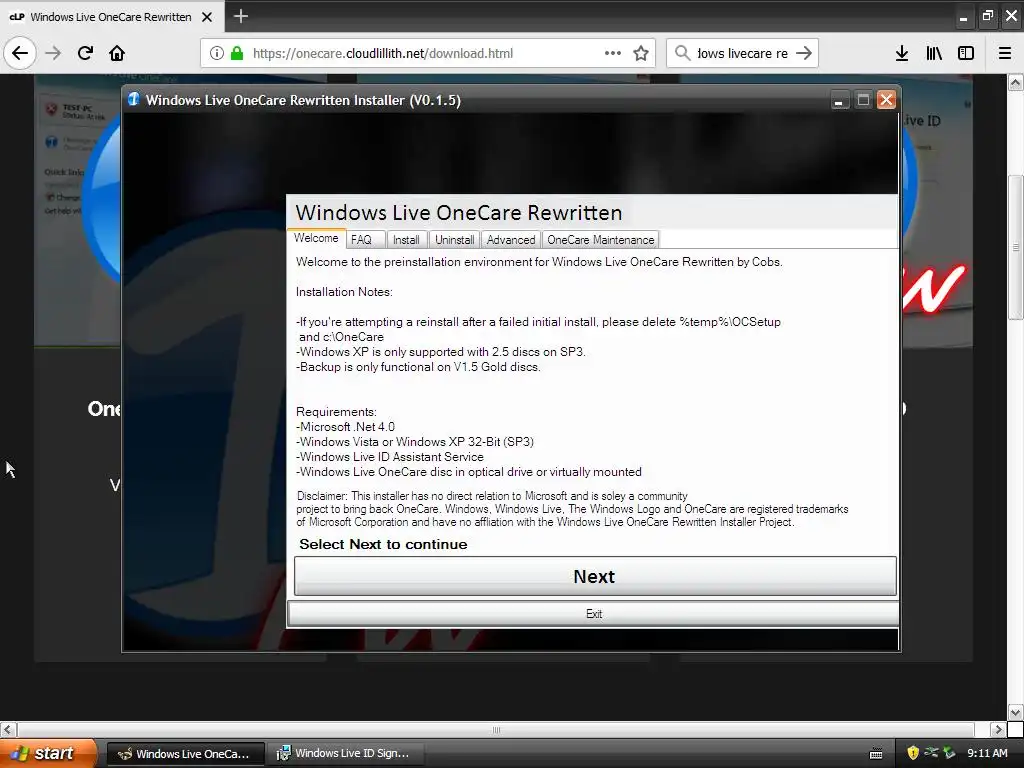Click the horizontal scrollbar left arrow
The height and width of the screenshot is (768, 1024).
(8, 729)
